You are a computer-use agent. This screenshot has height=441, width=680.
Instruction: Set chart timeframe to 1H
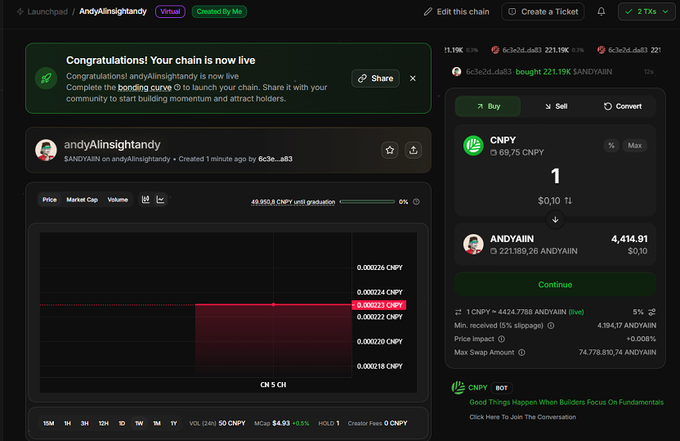point(68,423)
